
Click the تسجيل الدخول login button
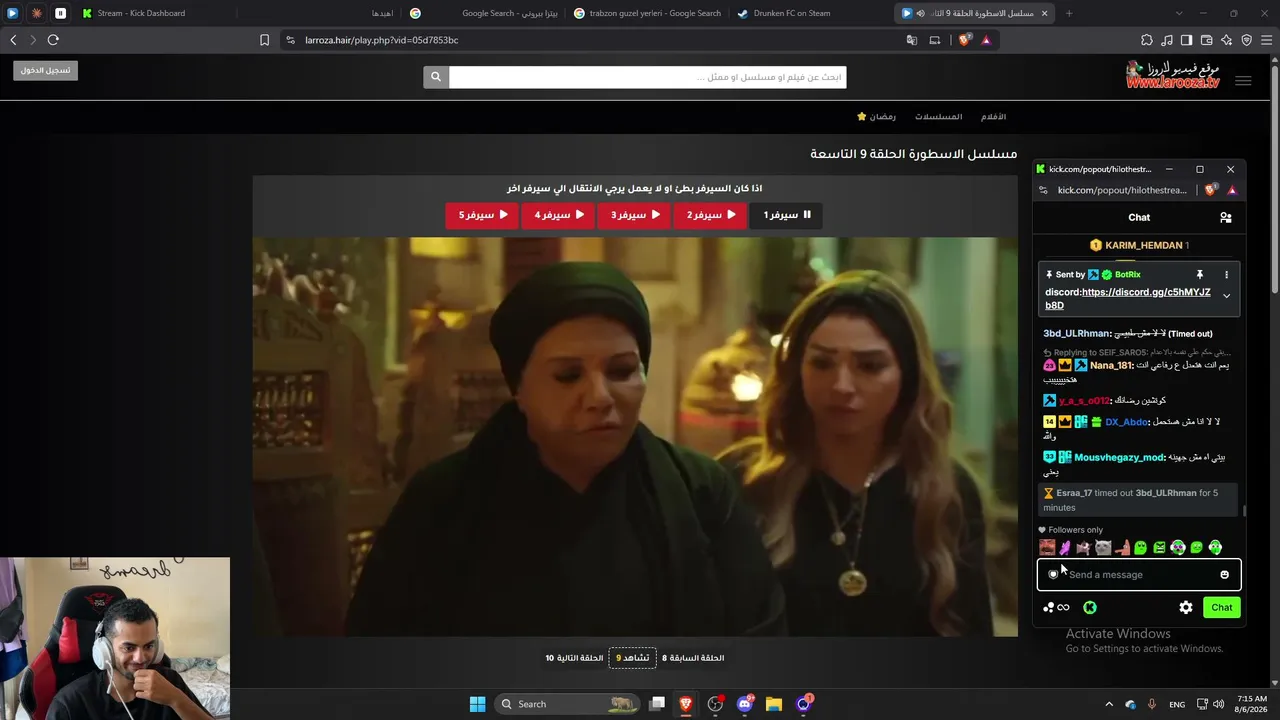pyautogui.click(x=45, y=70)
